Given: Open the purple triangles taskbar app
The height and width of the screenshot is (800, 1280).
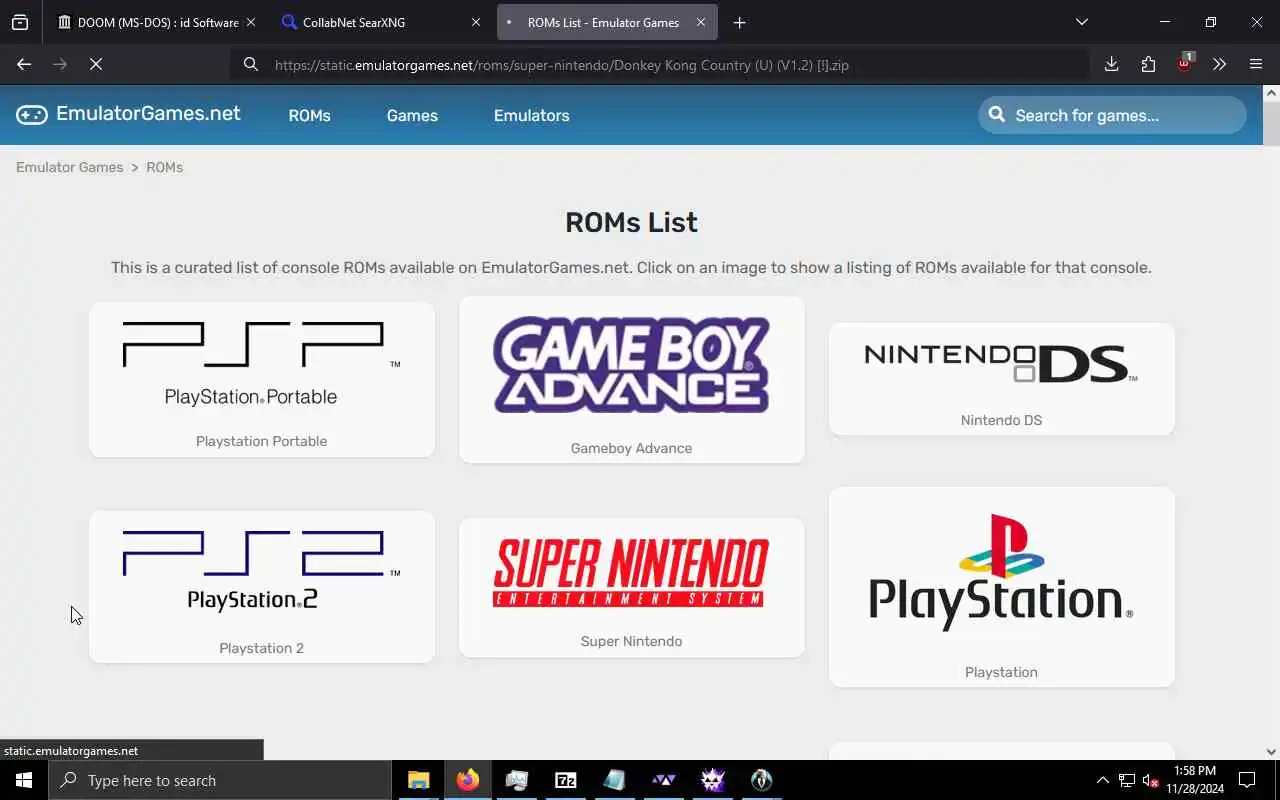Looking at the screenshot, I should [663, 780].
